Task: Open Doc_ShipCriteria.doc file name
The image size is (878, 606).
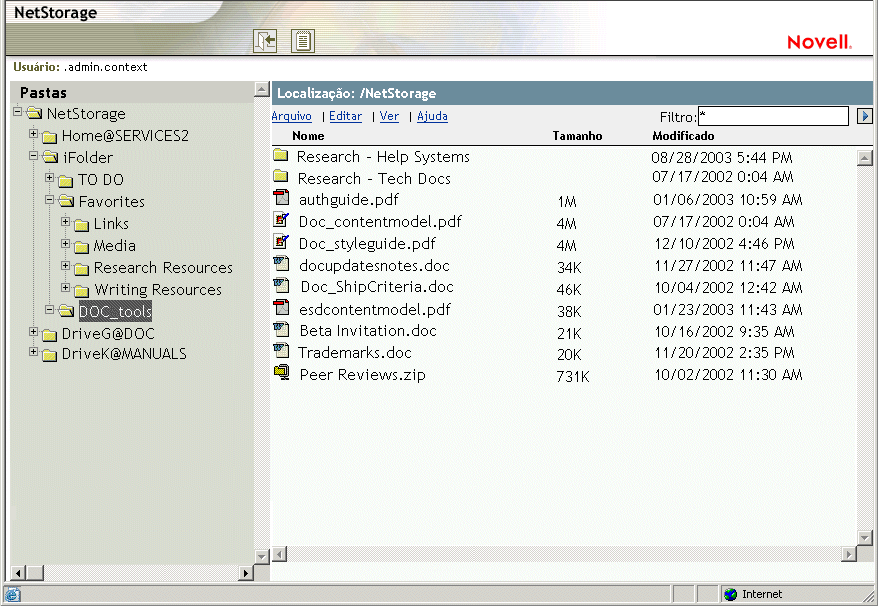Action: coord(377,287)
